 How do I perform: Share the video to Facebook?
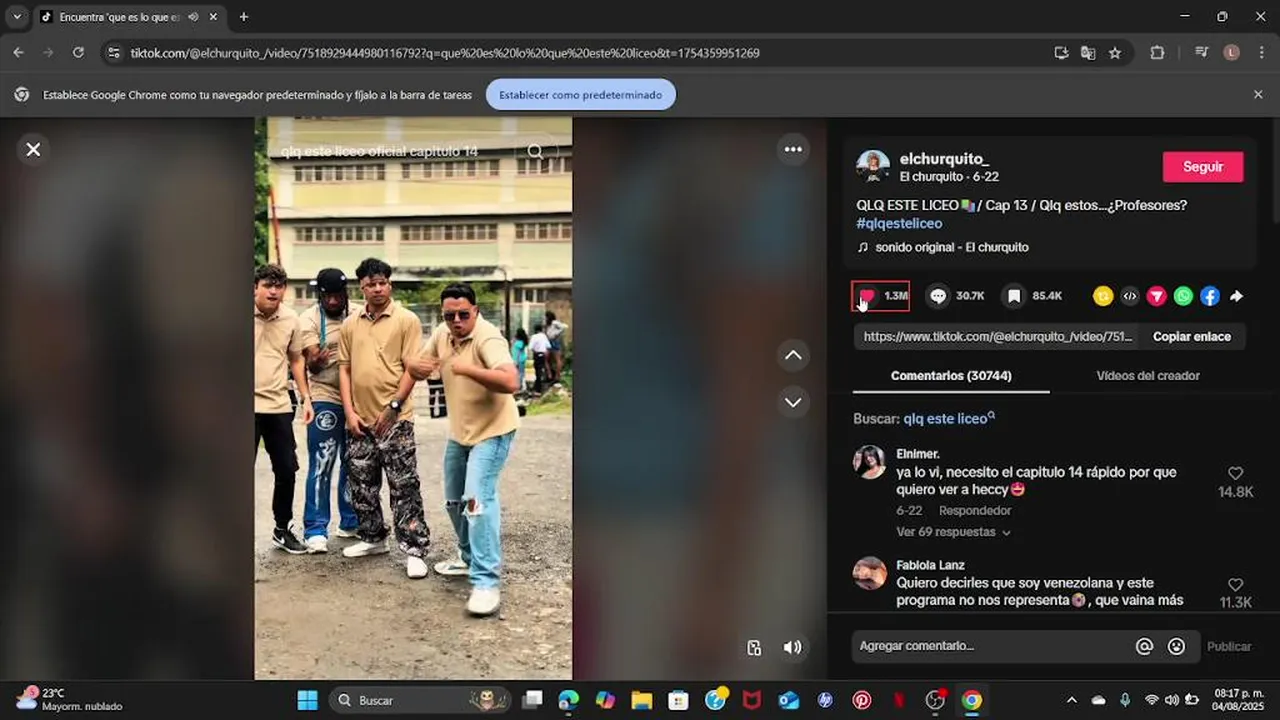[x=1210, y=296]
